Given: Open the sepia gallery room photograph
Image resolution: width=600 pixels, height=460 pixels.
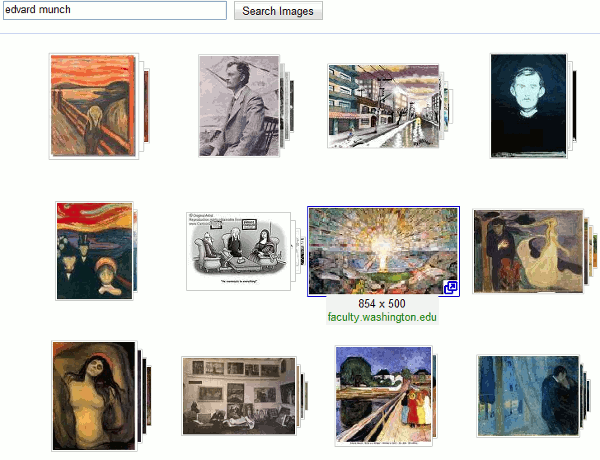Looking at the screenshot, I should tap(239, 396).
